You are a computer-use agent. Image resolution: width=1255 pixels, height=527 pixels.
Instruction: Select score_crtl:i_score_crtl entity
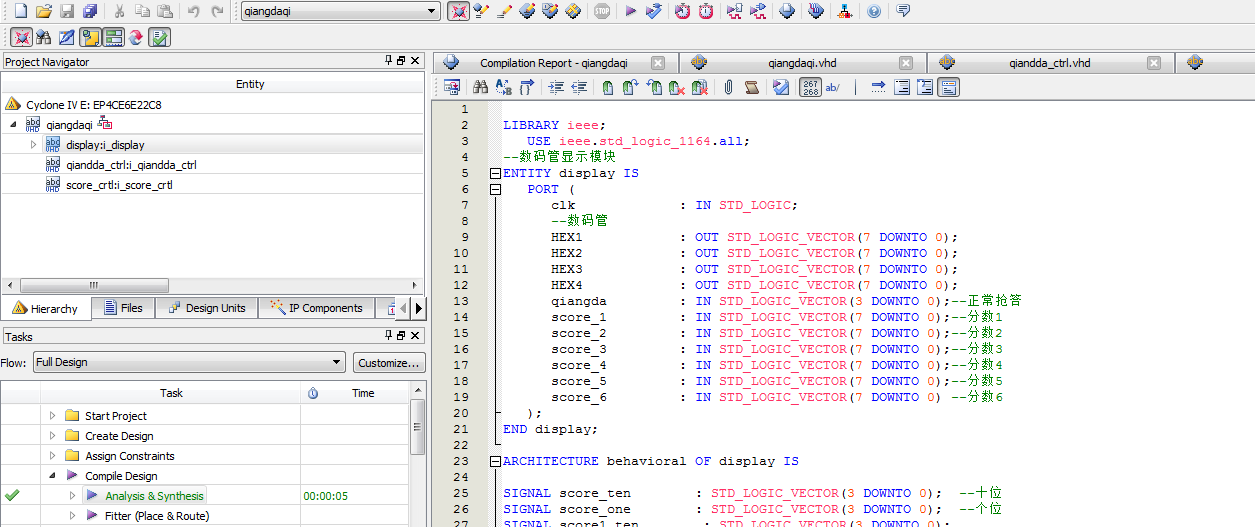(x=119, y=185)
